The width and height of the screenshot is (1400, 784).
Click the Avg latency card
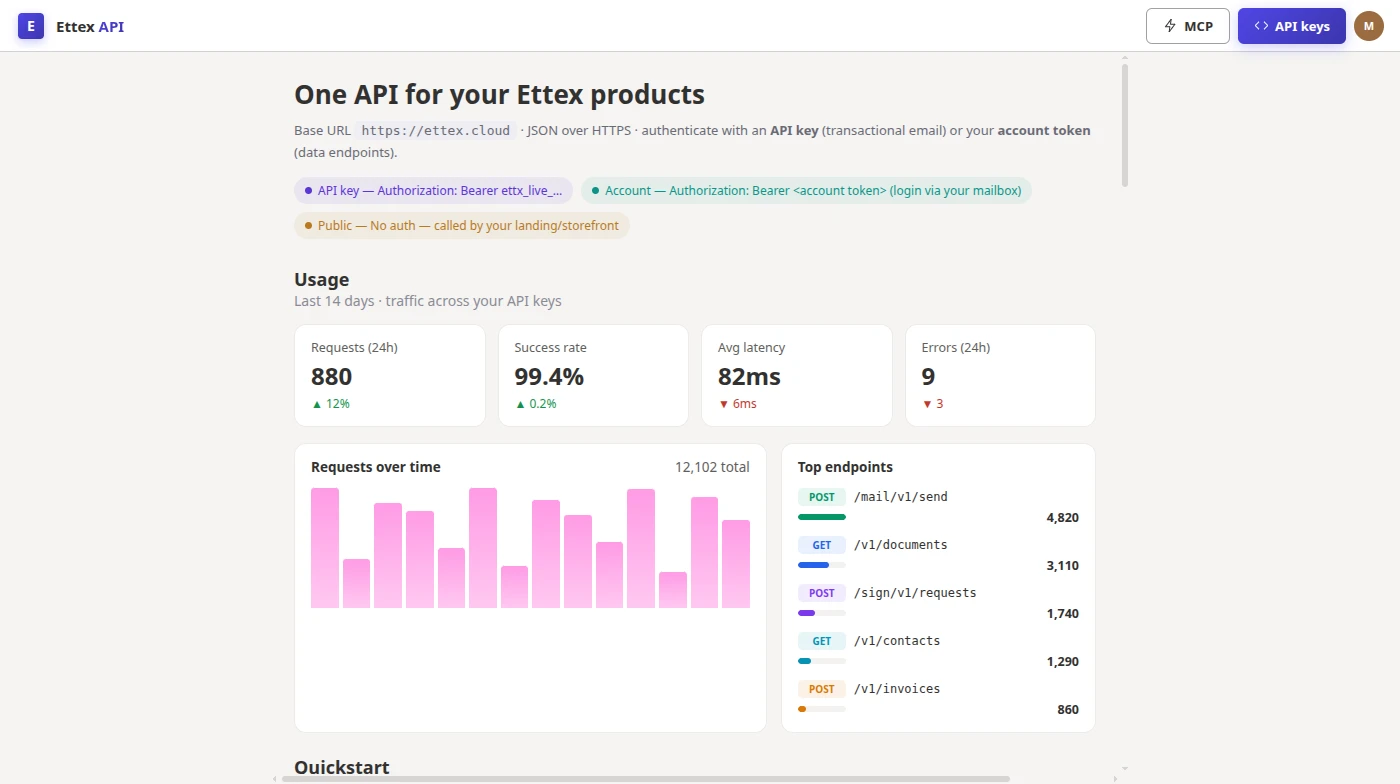click(797, 375)
